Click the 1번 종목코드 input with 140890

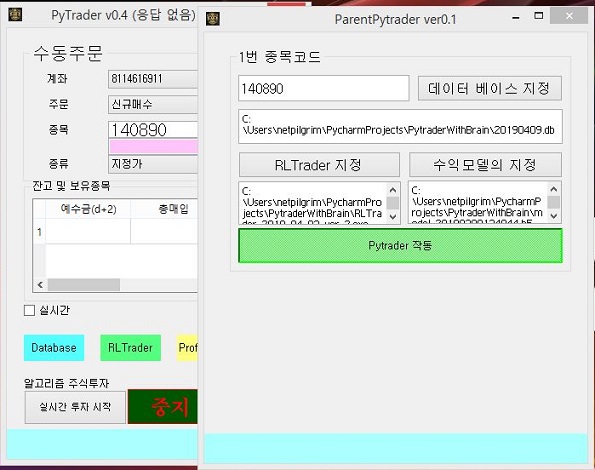[324, 88]
